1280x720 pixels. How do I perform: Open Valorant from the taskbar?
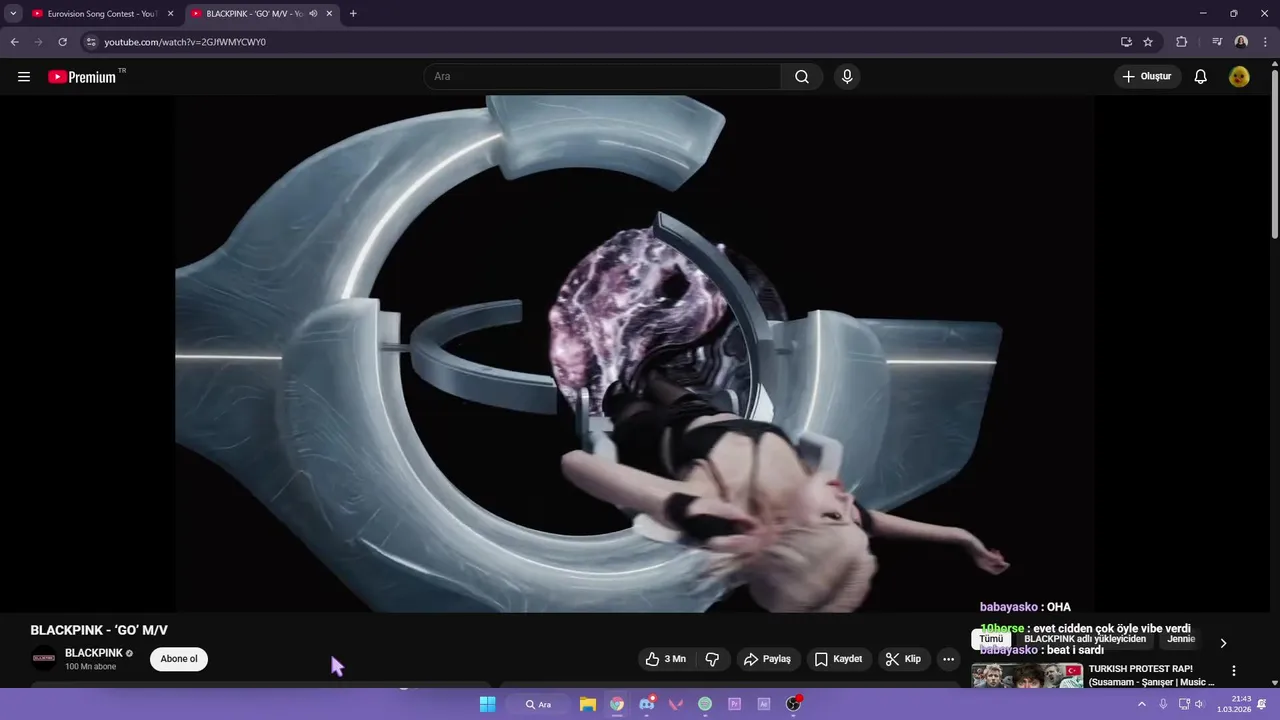[676, 704]
